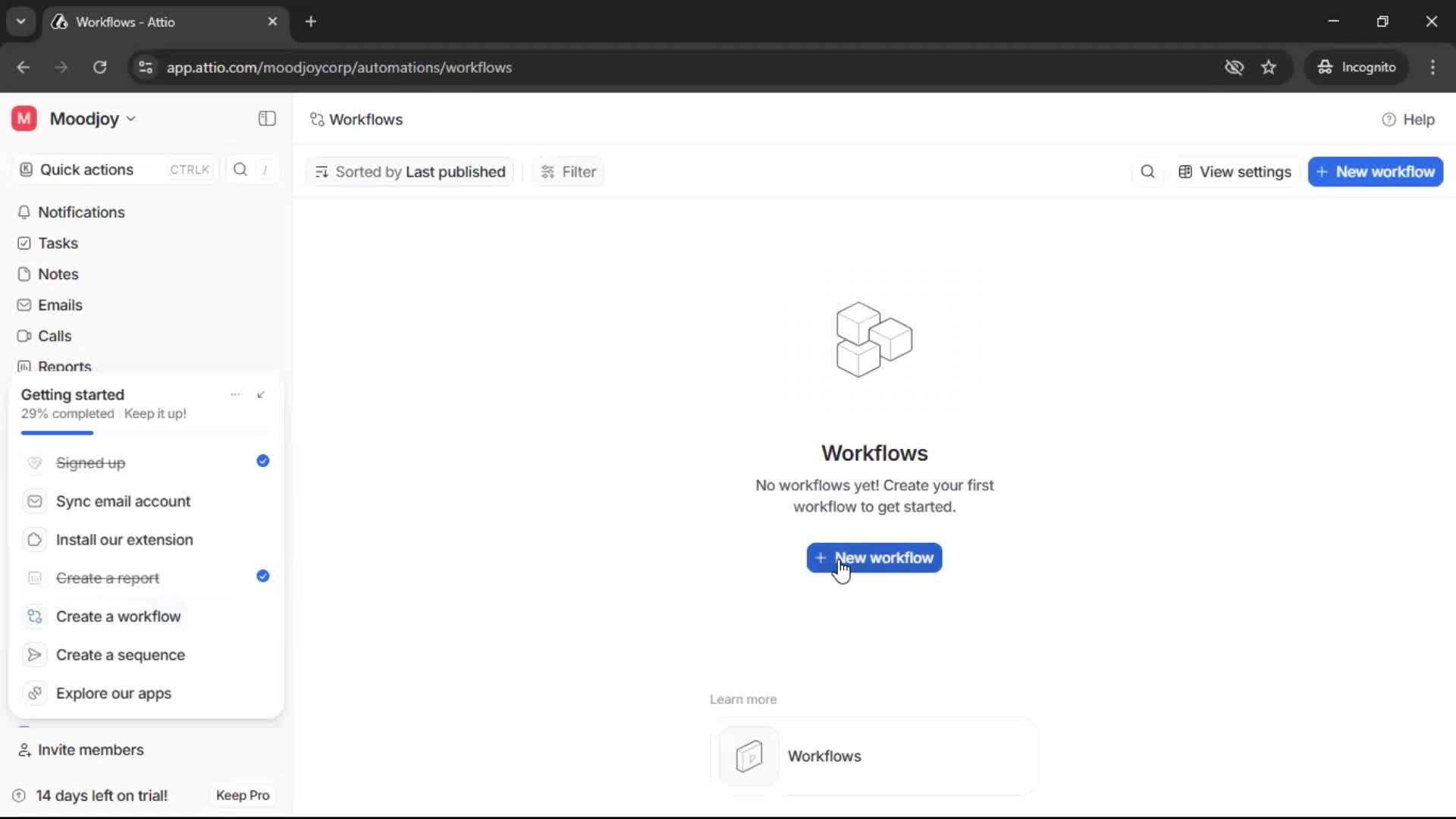The height and width of the screenshot is (819, 1456).
Task: Open Help via the question mark icon
Action: click(1410, 120)
